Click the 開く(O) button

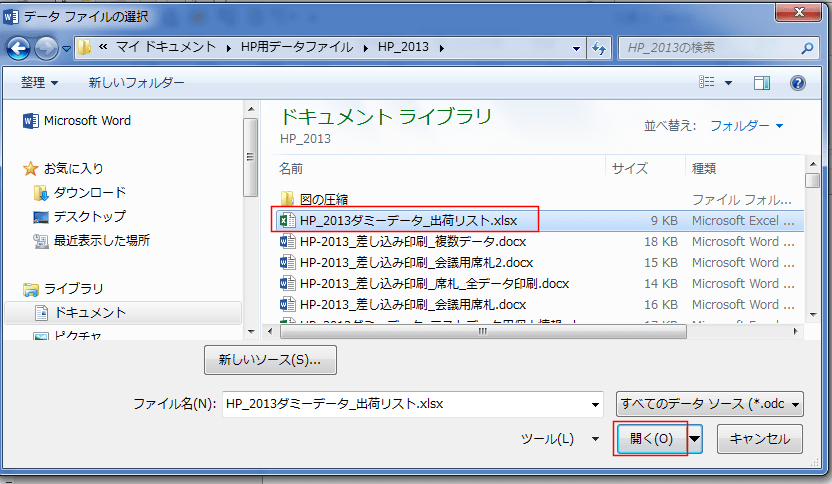pyautogui.click(x=651, y=439)
